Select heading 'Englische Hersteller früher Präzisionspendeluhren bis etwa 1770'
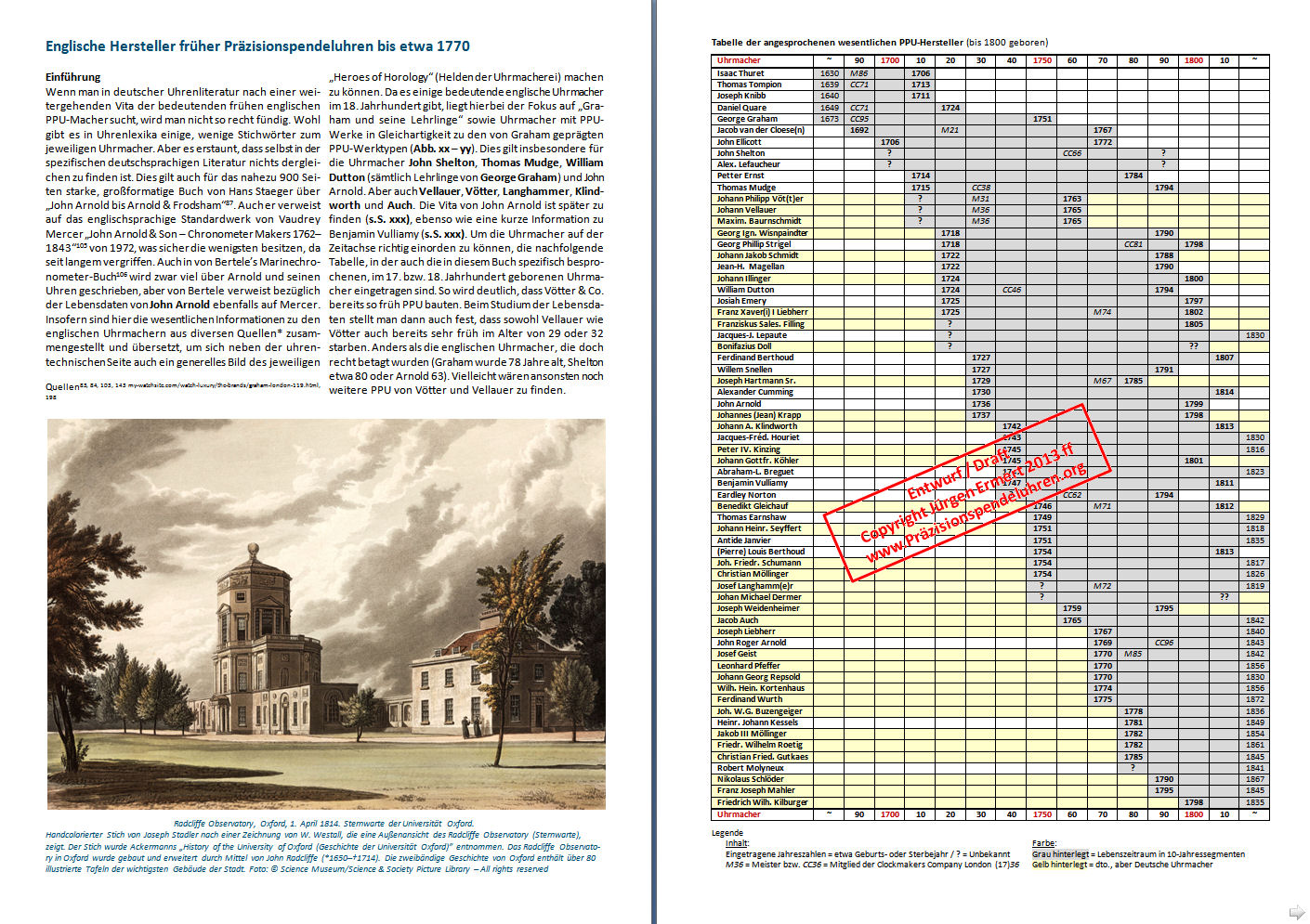The width and height of the screenshot is (1310, 924). 257,46
